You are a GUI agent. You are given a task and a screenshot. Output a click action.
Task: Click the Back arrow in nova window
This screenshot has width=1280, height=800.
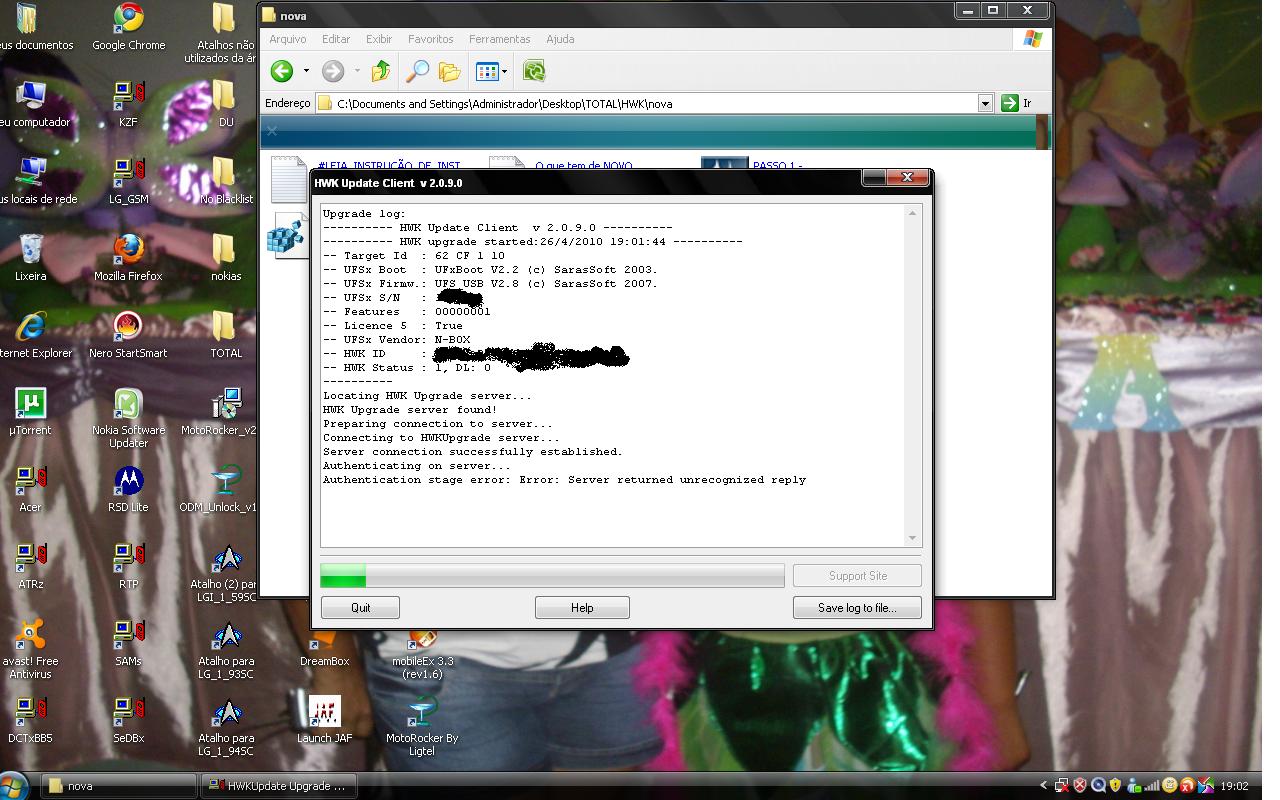point(282,71)
